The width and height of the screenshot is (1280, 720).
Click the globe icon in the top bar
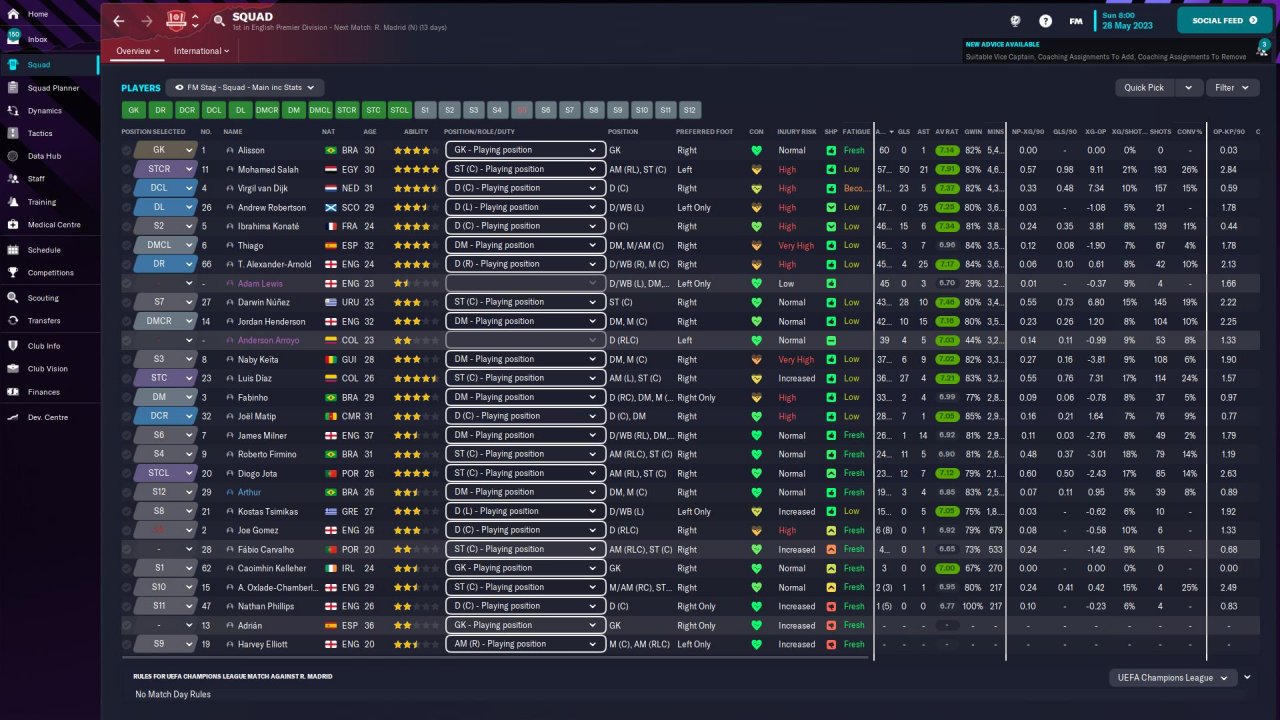pyautogui.click(x=1017, y=21)
